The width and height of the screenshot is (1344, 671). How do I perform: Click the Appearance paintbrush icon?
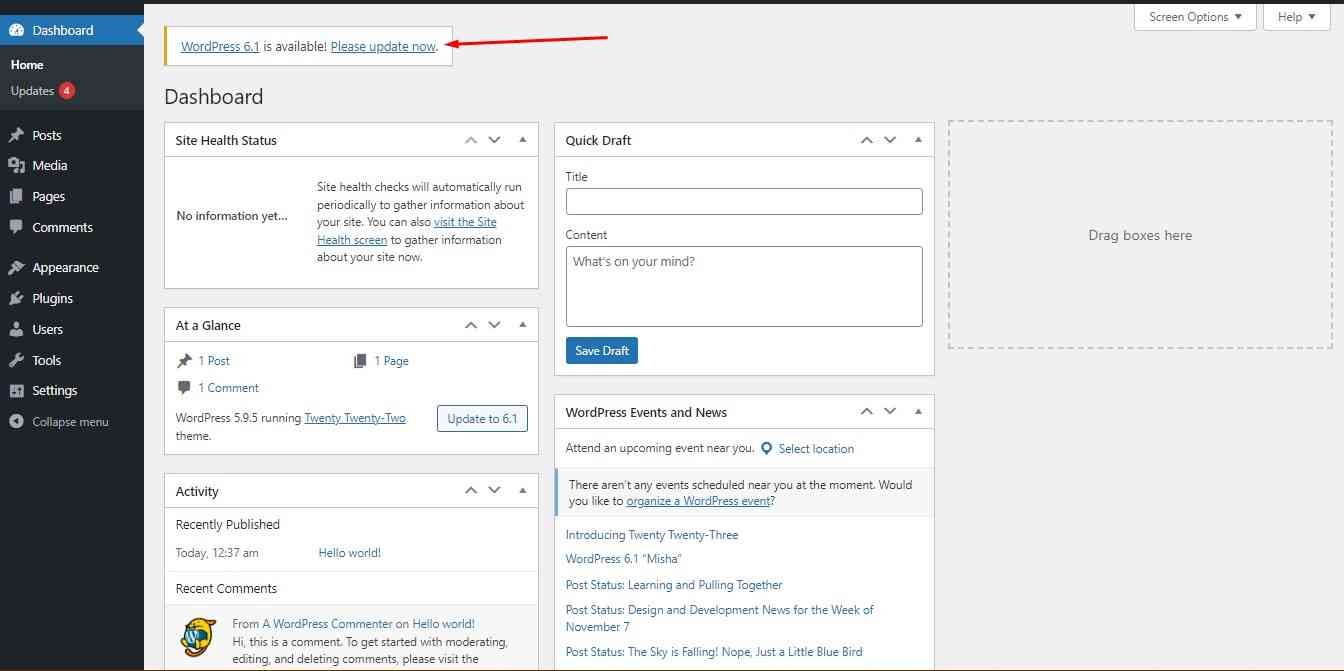[x=16, y=267]
